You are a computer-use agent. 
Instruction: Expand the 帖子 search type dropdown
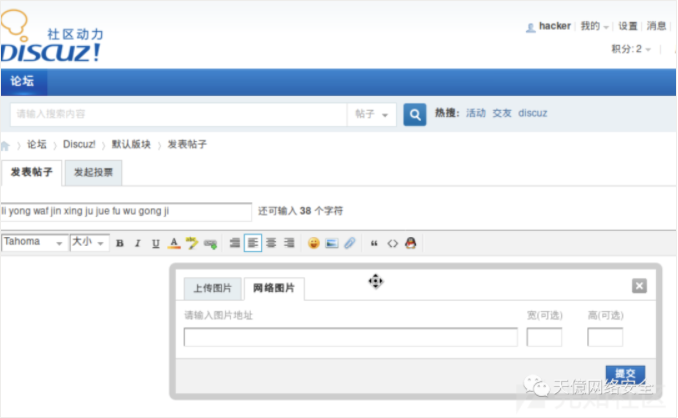[x=371, y=114]
